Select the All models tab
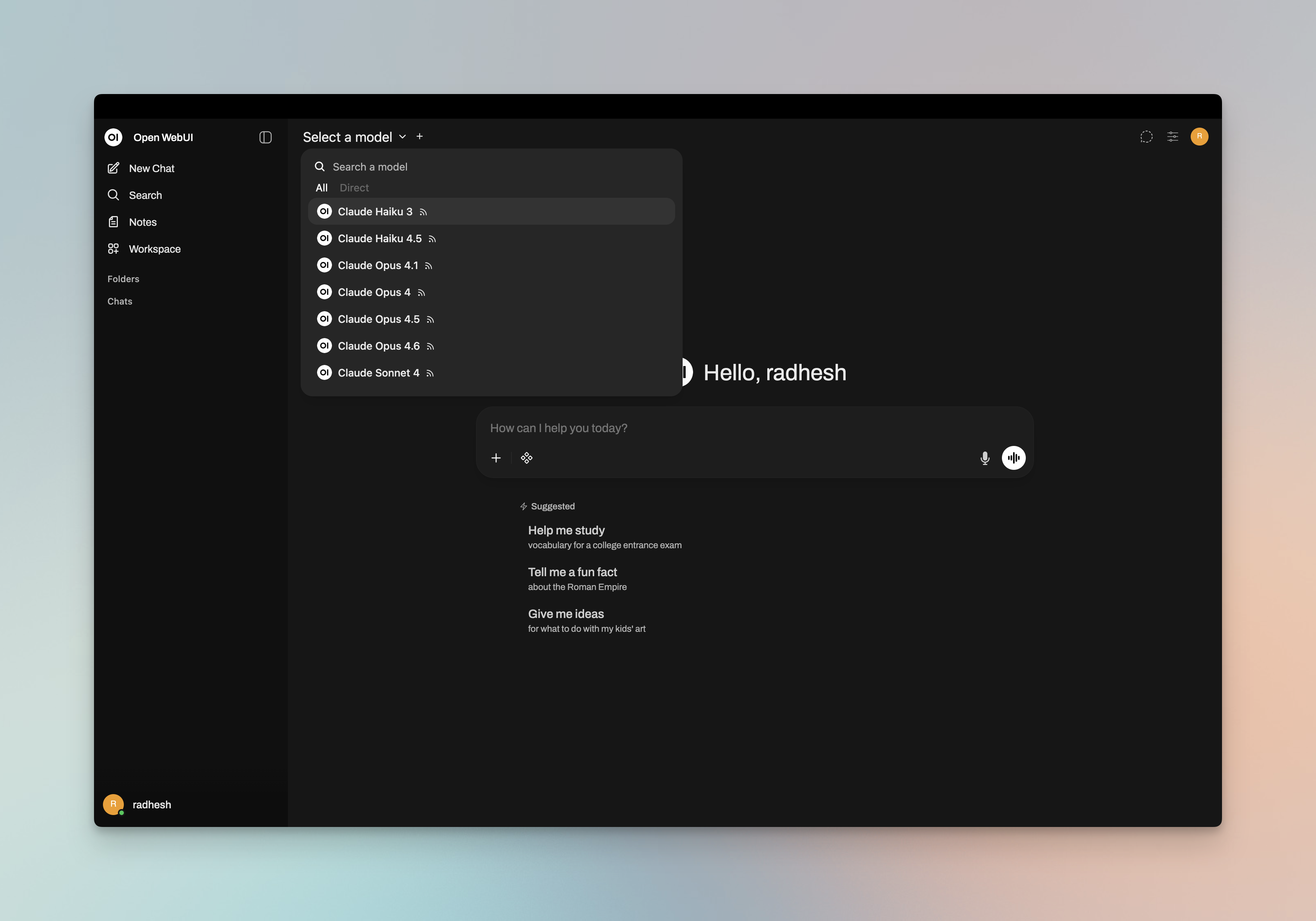Viewport: 1316px width, 921px height. 322,188
